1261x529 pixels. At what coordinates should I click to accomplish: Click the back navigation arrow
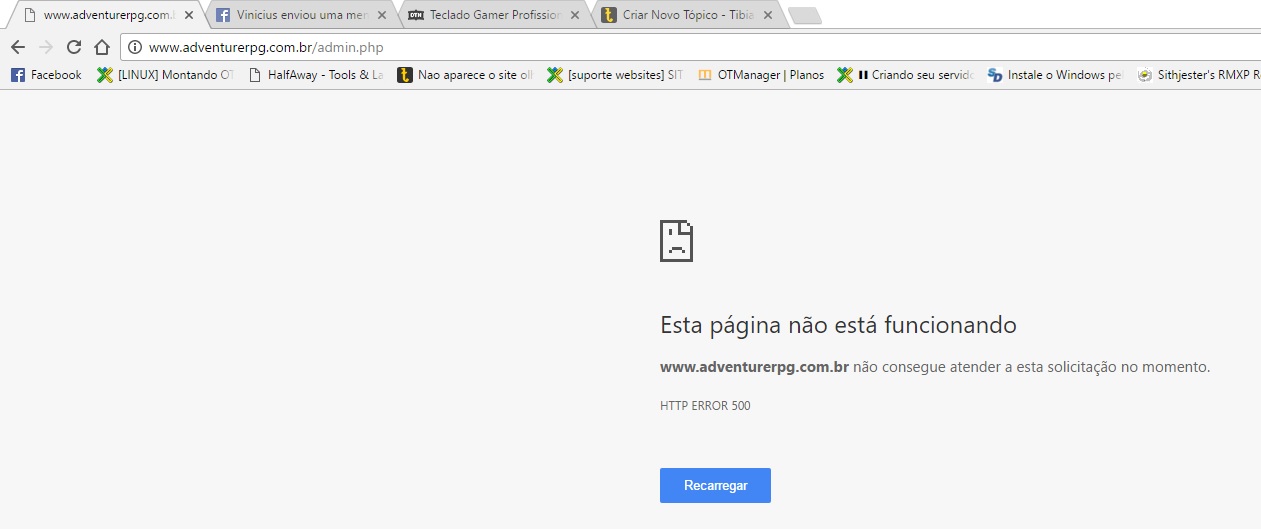18,47
